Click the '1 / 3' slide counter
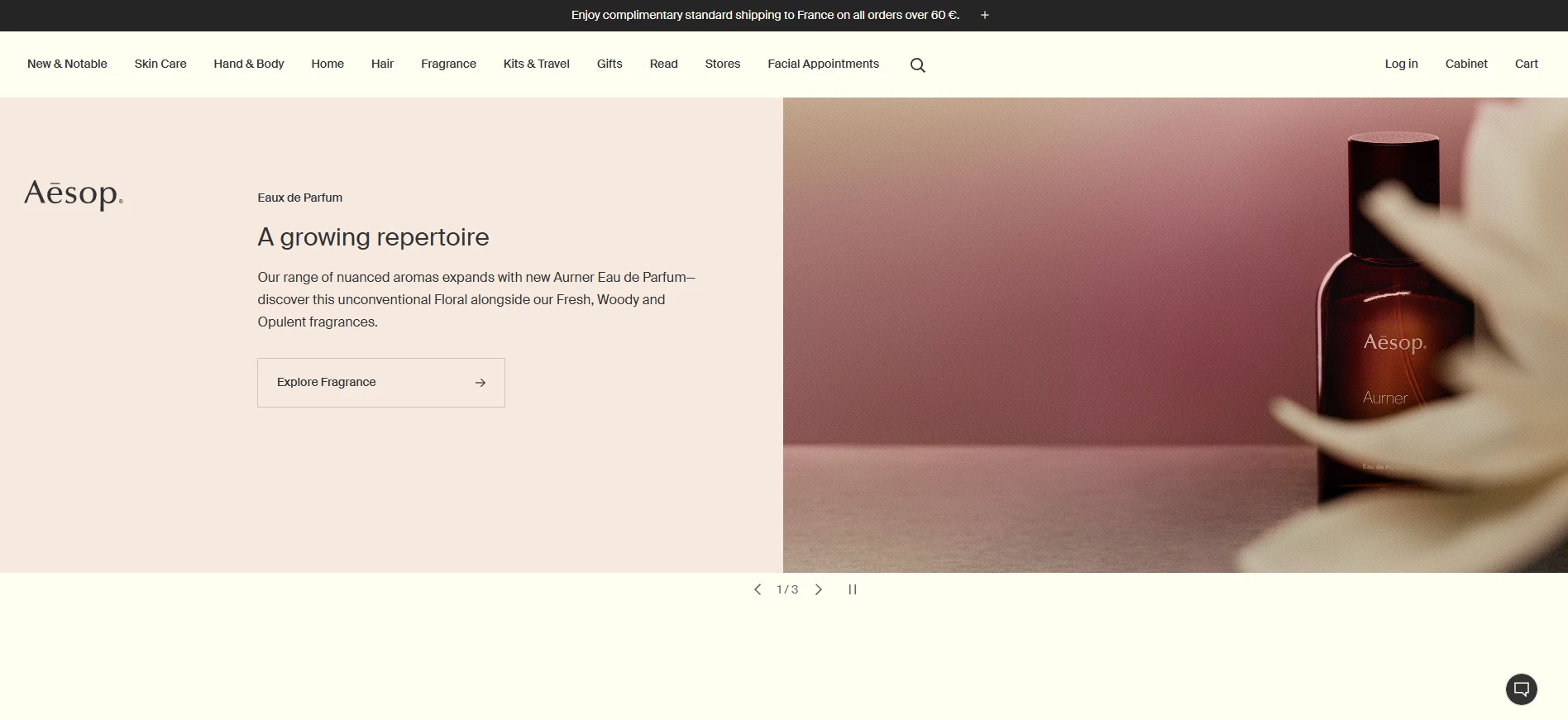The image size is (1568, 720). tap(787, 589)
